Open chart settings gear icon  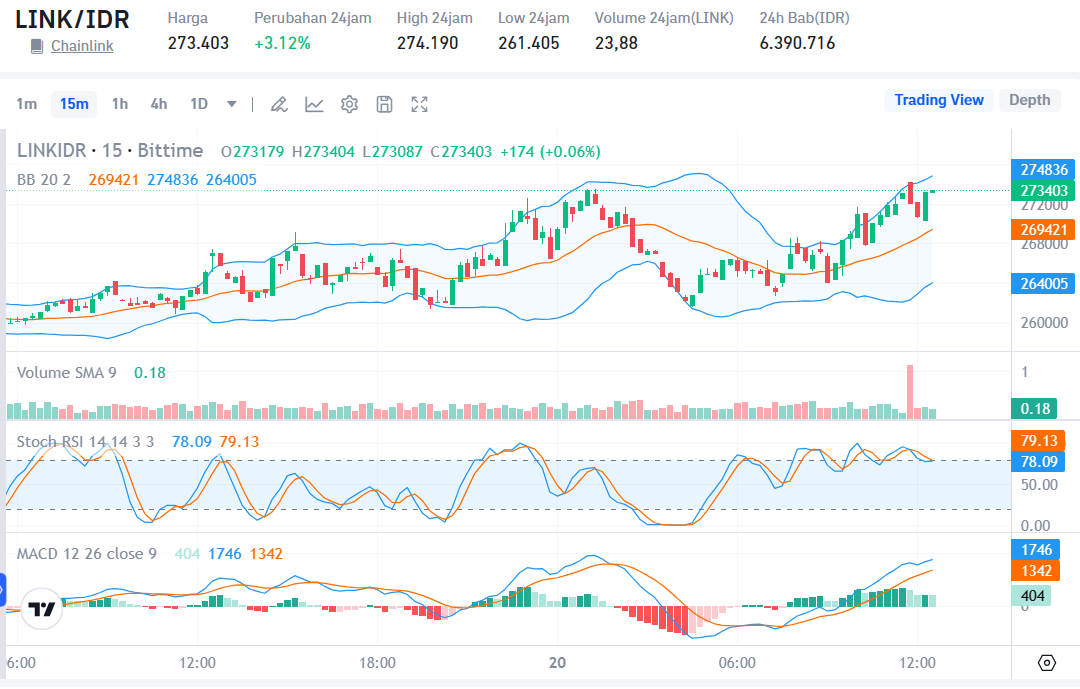(x=349, y=104)
